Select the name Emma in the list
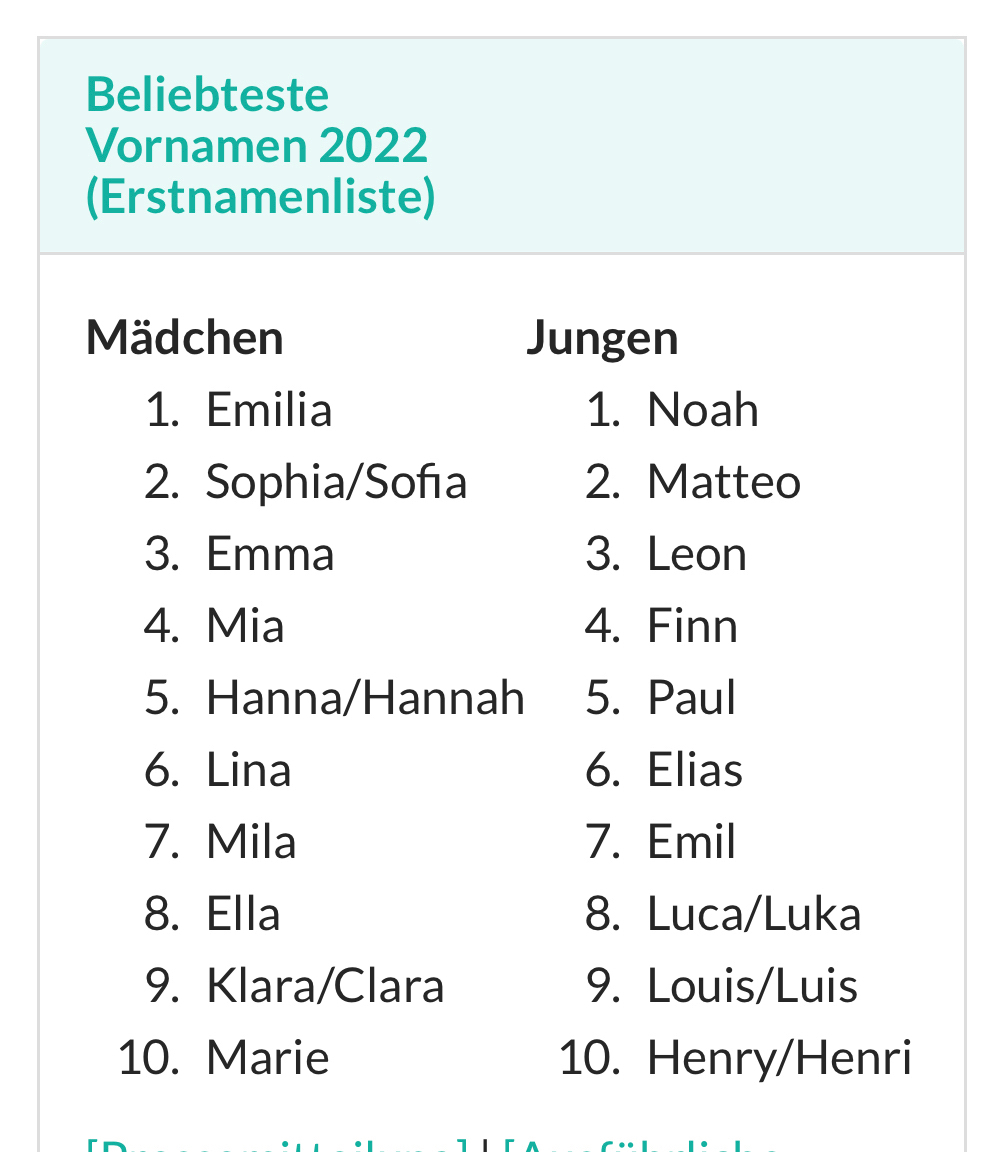This screenshot has width=984, height=1152. [270, 554]
